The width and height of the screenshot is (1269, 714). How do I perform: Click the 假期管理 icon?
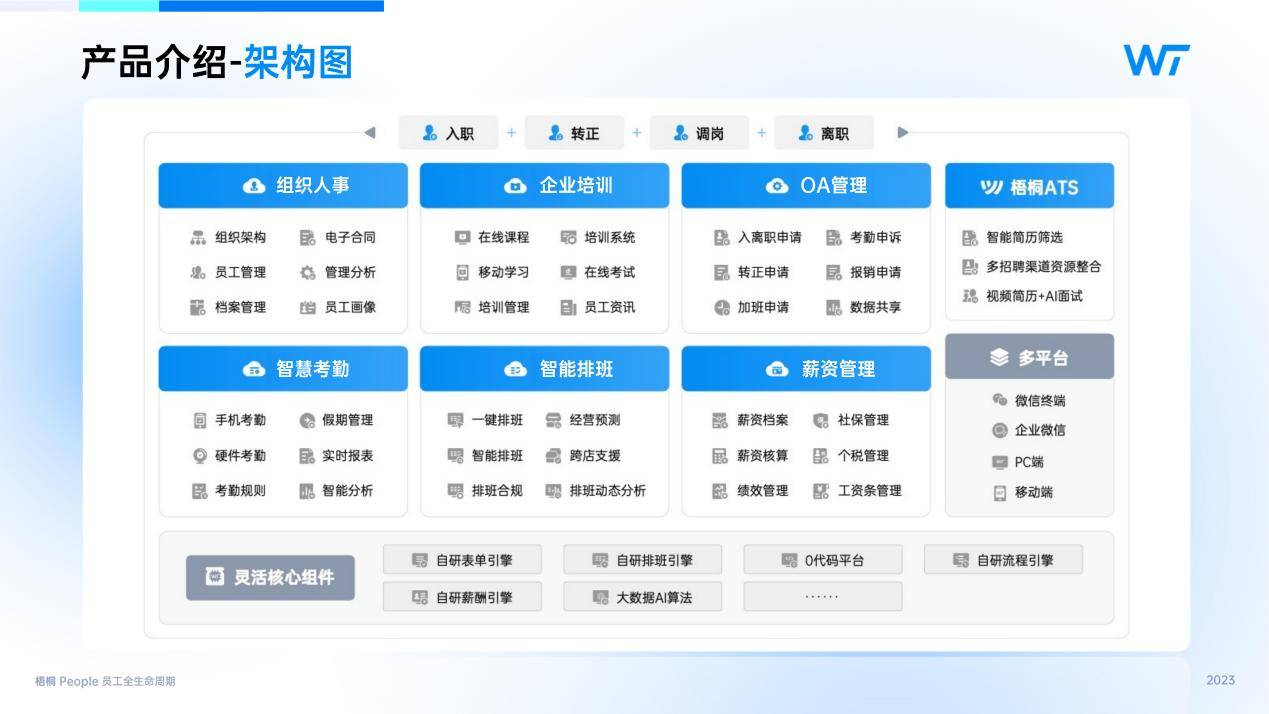click(307, 421)
